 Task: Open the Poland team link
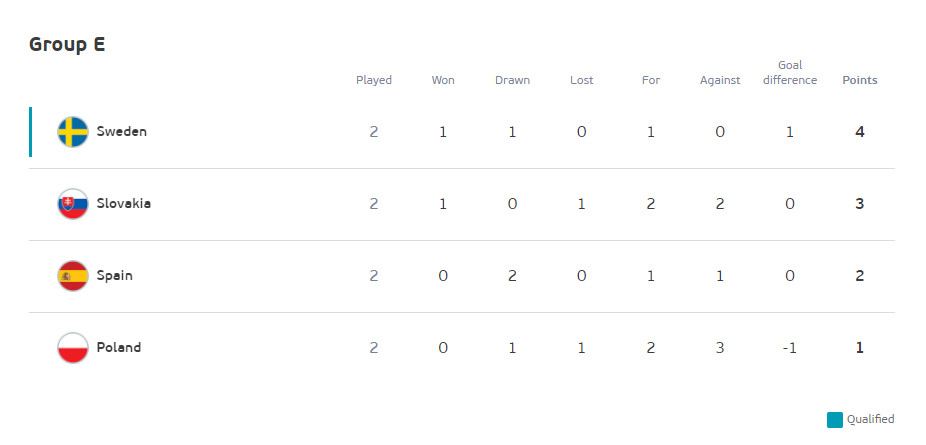pyautogui.click(x=119, y=348)
